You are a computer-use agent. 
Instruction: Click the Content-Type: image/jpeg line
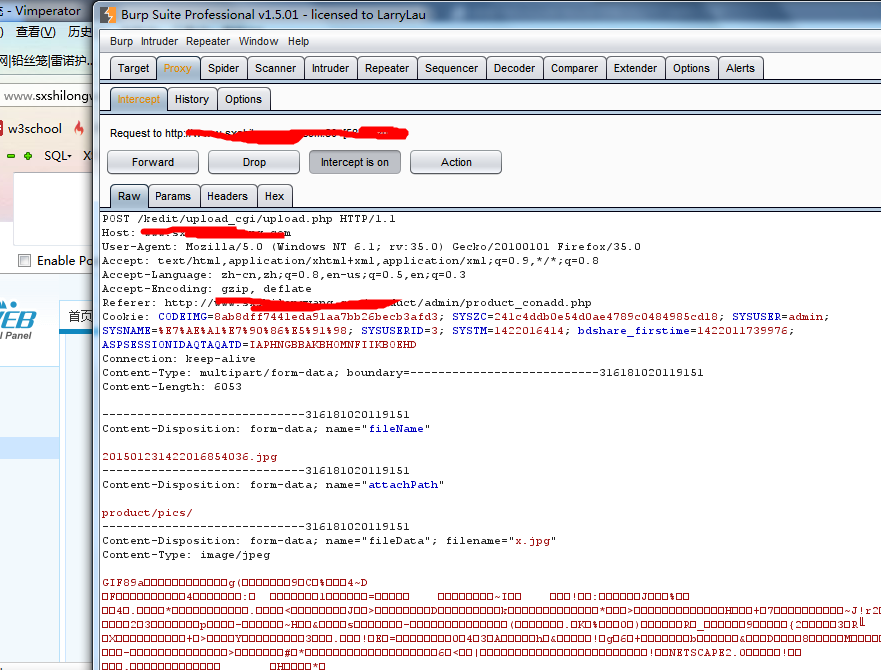[186, 555]
